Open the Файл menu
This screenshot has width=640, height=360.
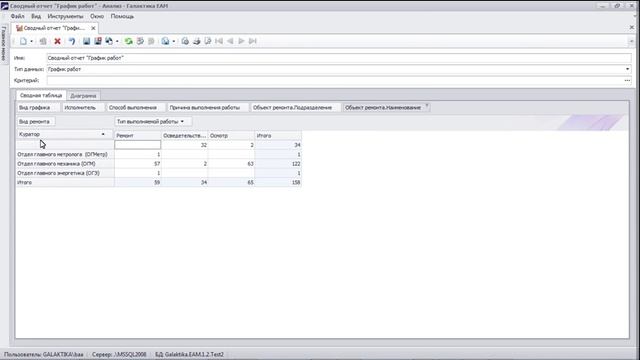point(18,16)
